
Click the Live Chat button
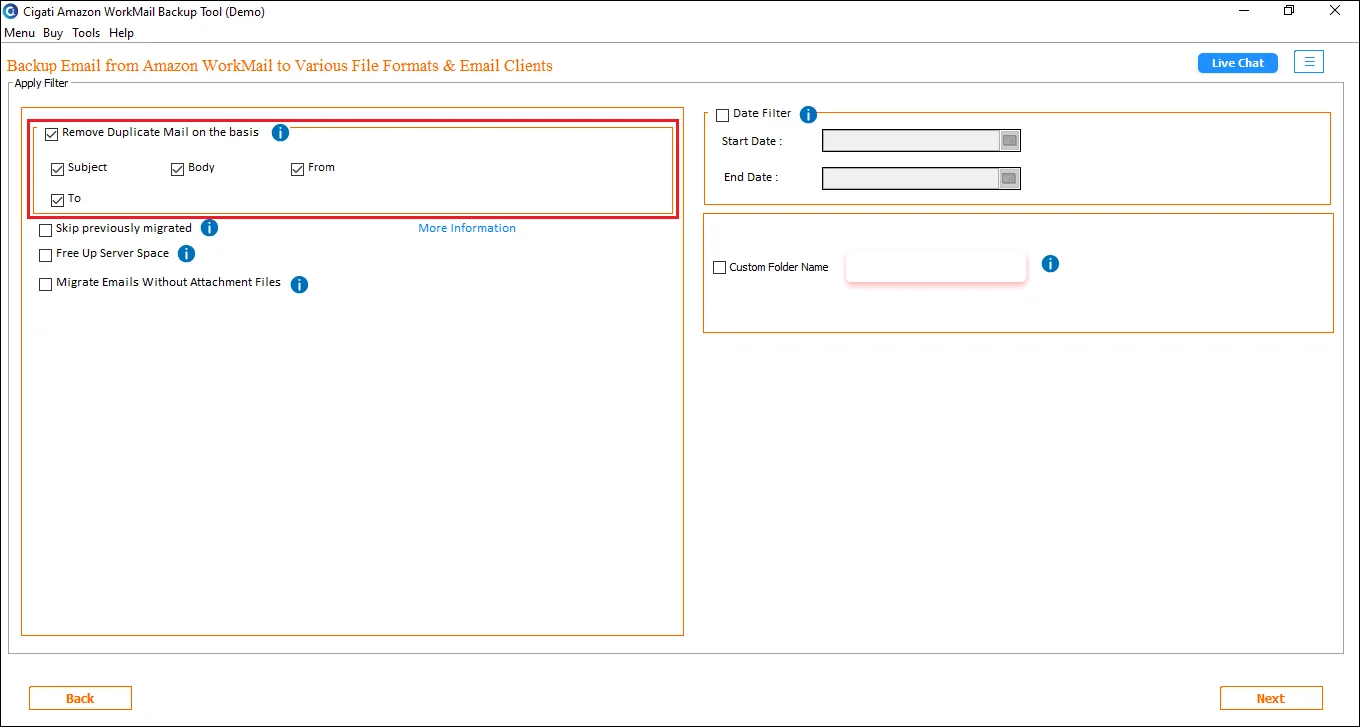click(1238, 63)
